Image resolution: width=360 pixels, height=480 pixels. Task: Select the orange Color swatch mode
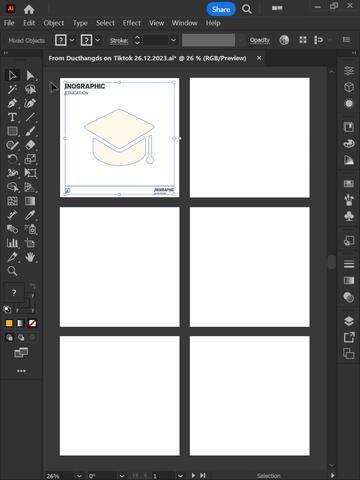pos(9,323)
